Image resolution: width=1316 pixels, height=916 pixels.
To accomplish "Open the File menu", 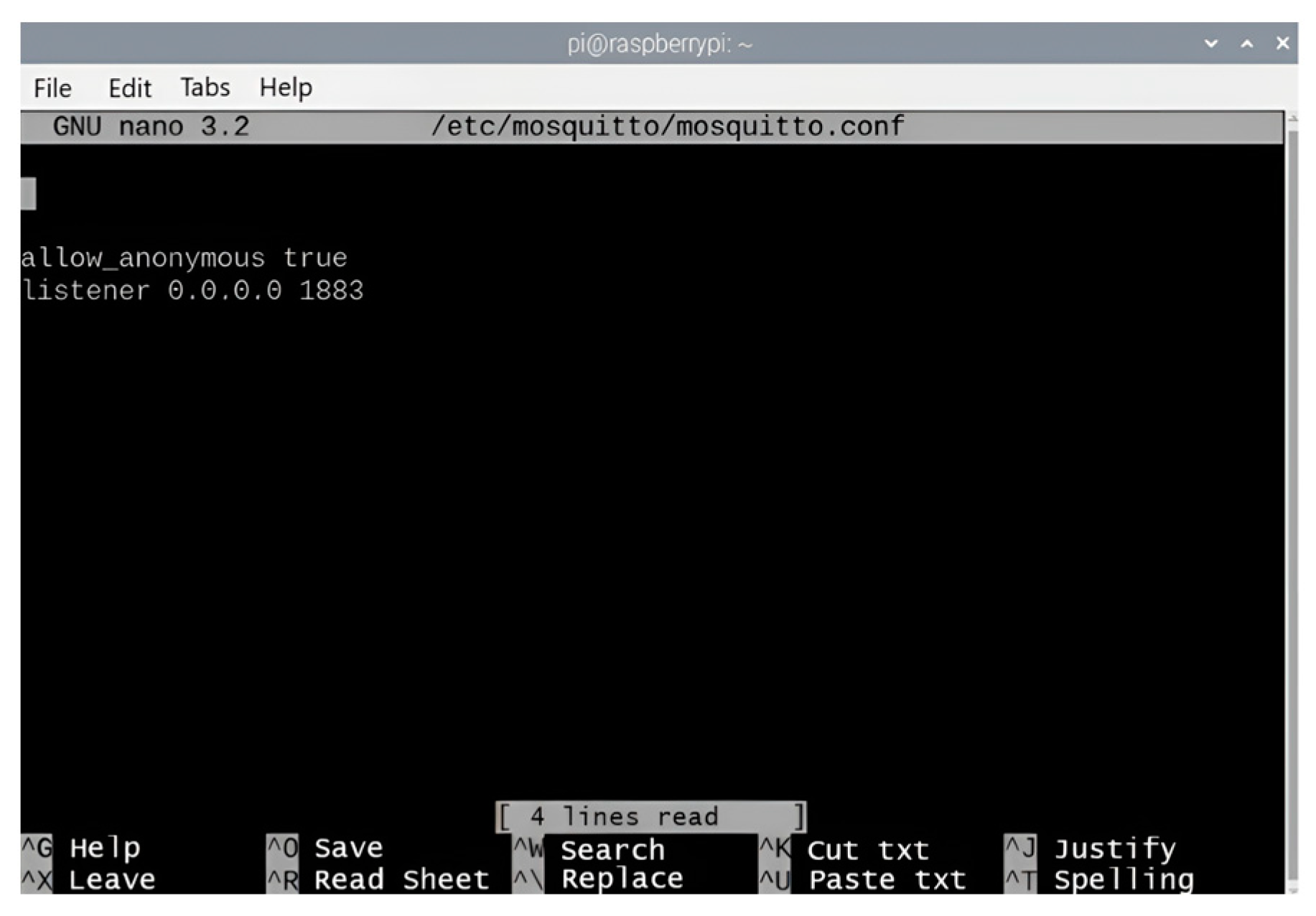I will click(52, 88).
